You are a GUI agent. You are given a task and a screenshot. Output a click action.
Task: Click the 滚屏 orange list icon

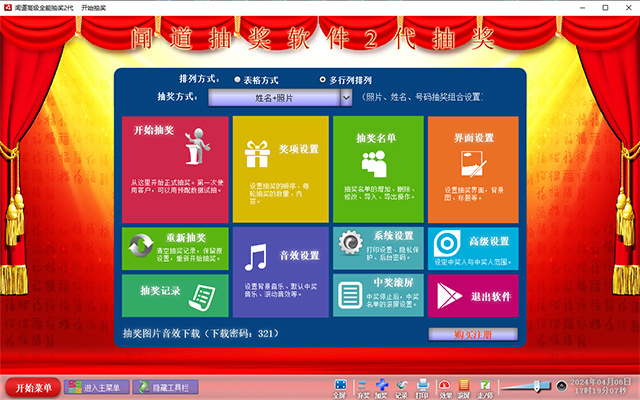464,388
